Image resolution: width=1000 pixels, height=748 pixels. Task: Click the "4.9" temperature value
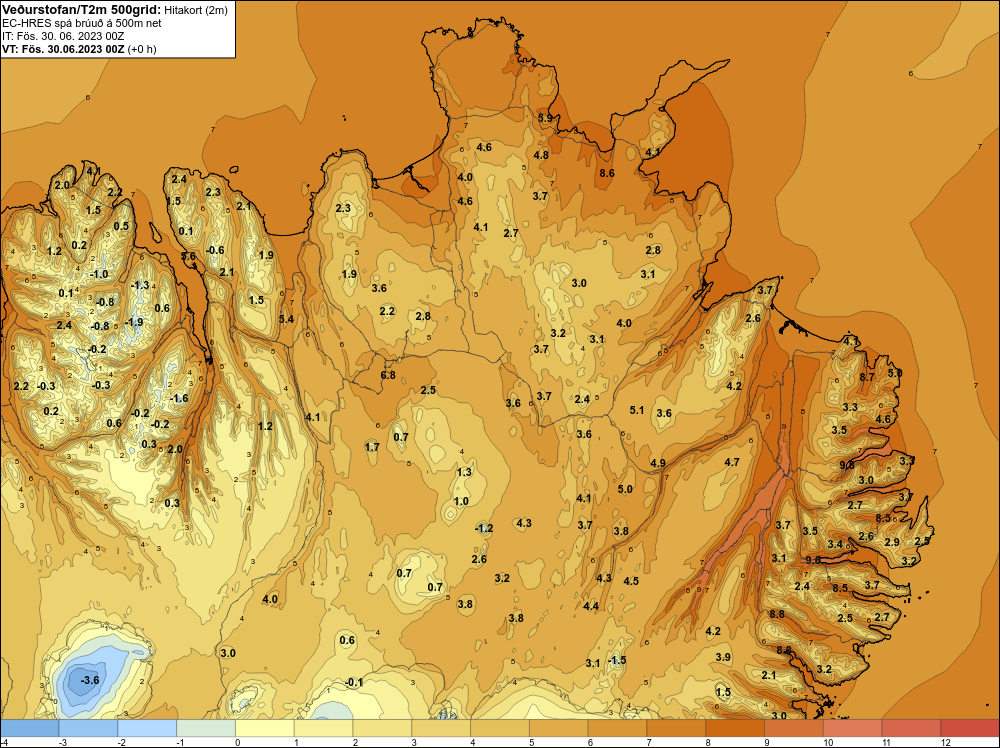click(x=658, y=463)
